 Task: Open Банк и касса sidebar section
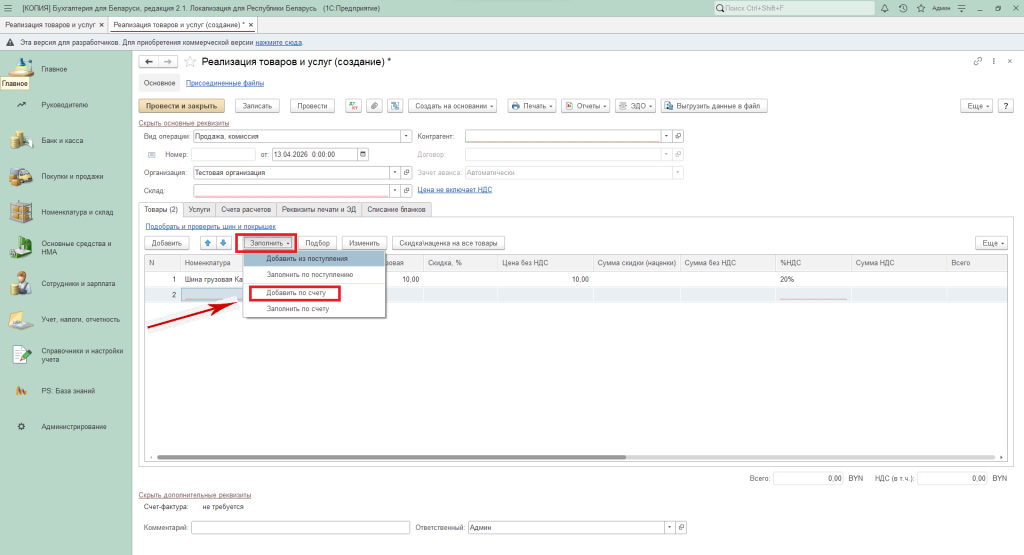(x=61, y=140)
